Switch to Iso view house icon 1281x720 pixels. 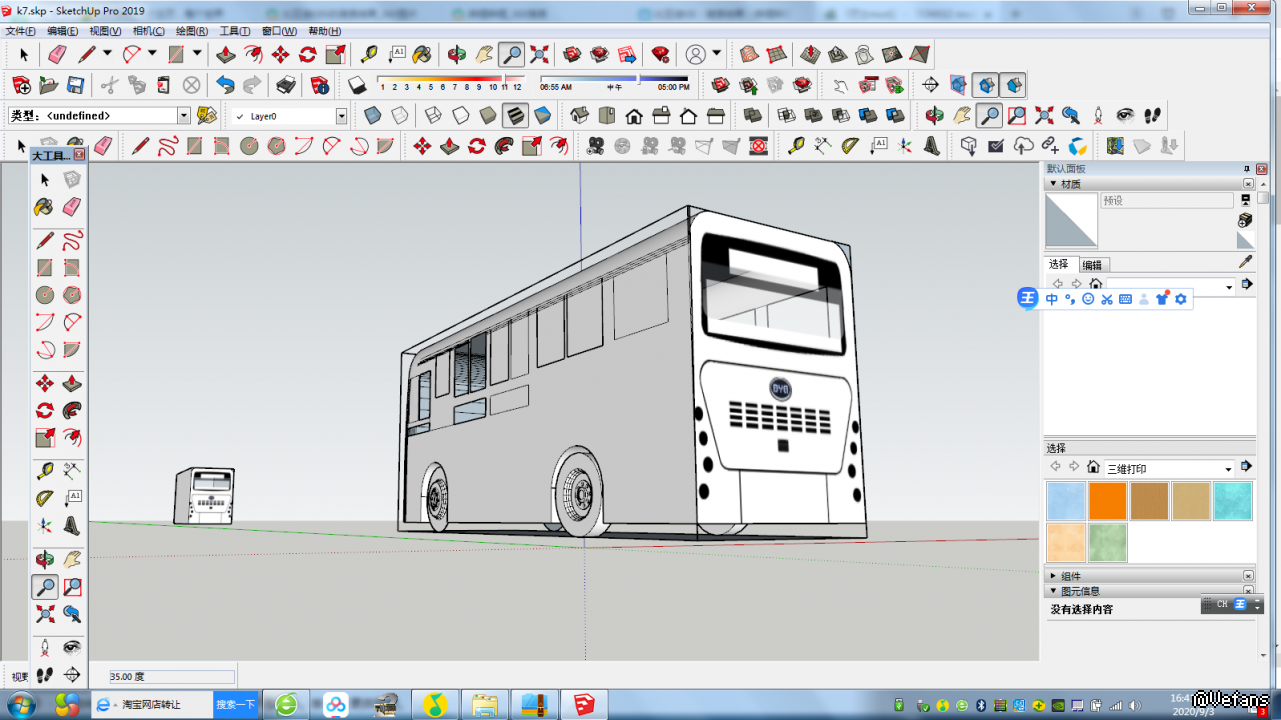pyautogui.click(x=580, y=115)
